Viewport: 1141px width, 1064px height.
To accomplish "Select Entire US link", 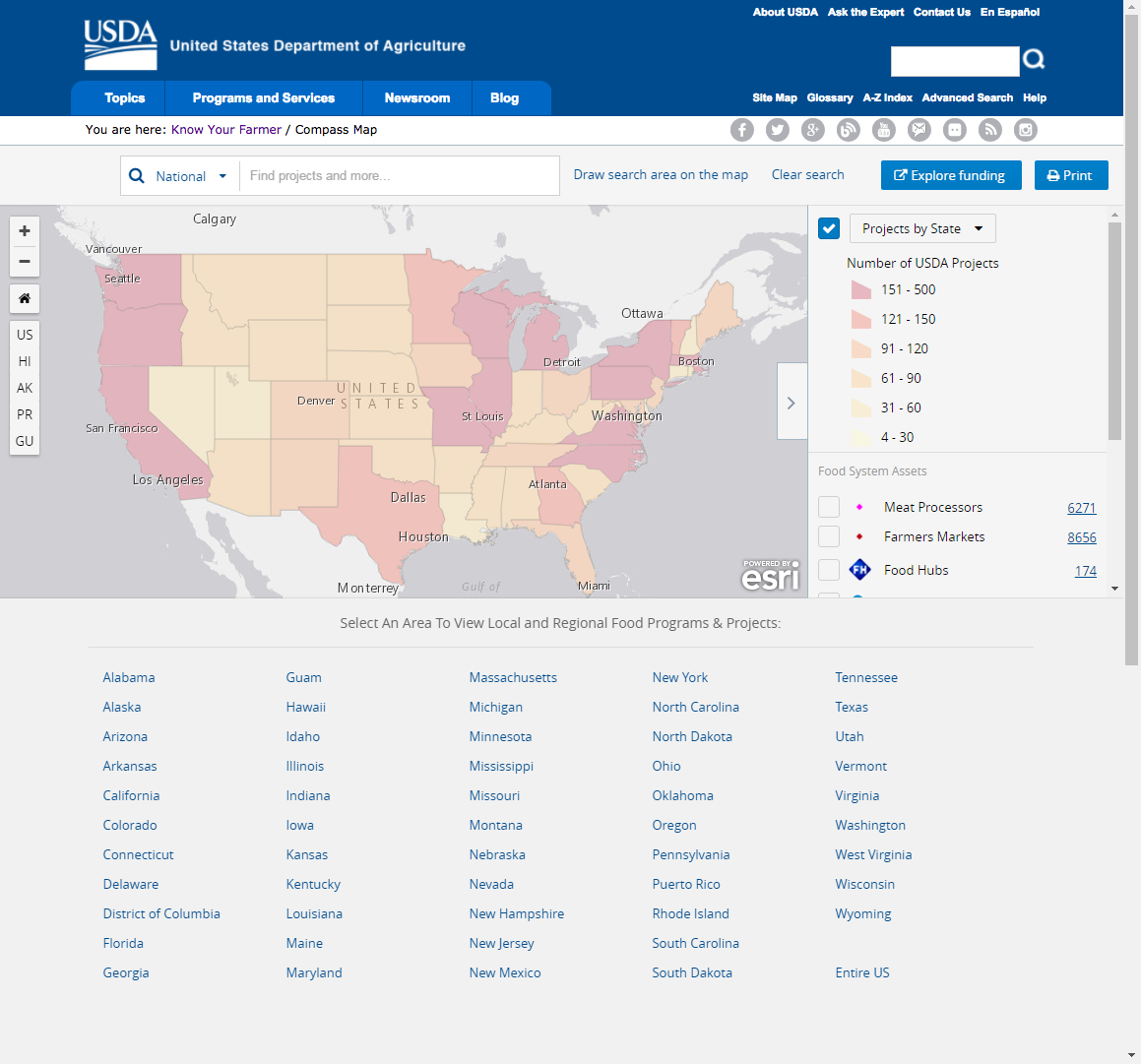I will pos(861,972).
